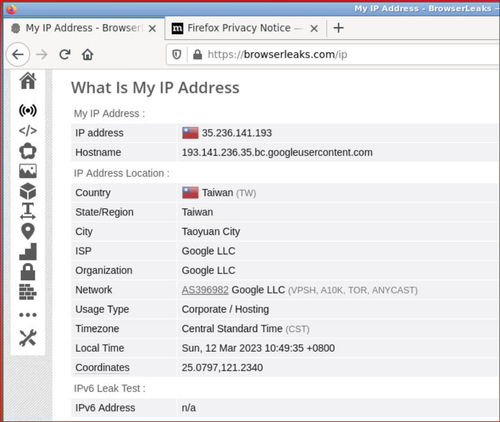500x422 pixels.
Task: Click the Firefox logo in the title bar
Action: click(x=11, y=9)
